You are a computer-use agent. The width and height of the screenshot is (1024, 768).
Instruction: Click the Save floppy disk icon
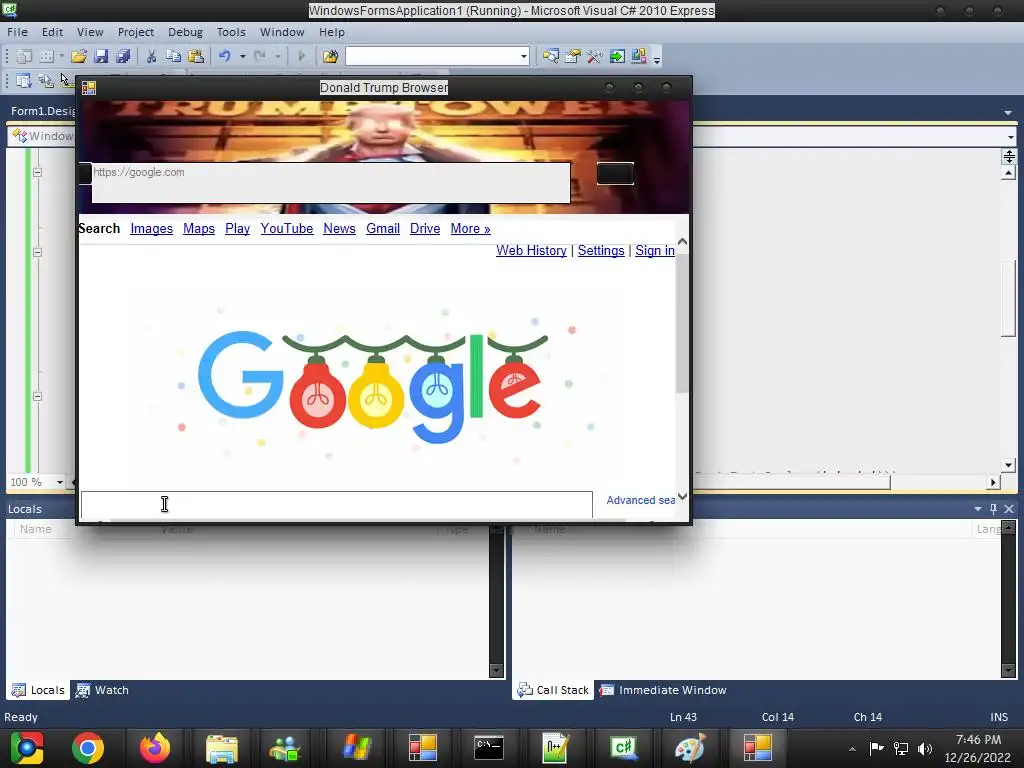click(101, 56)
